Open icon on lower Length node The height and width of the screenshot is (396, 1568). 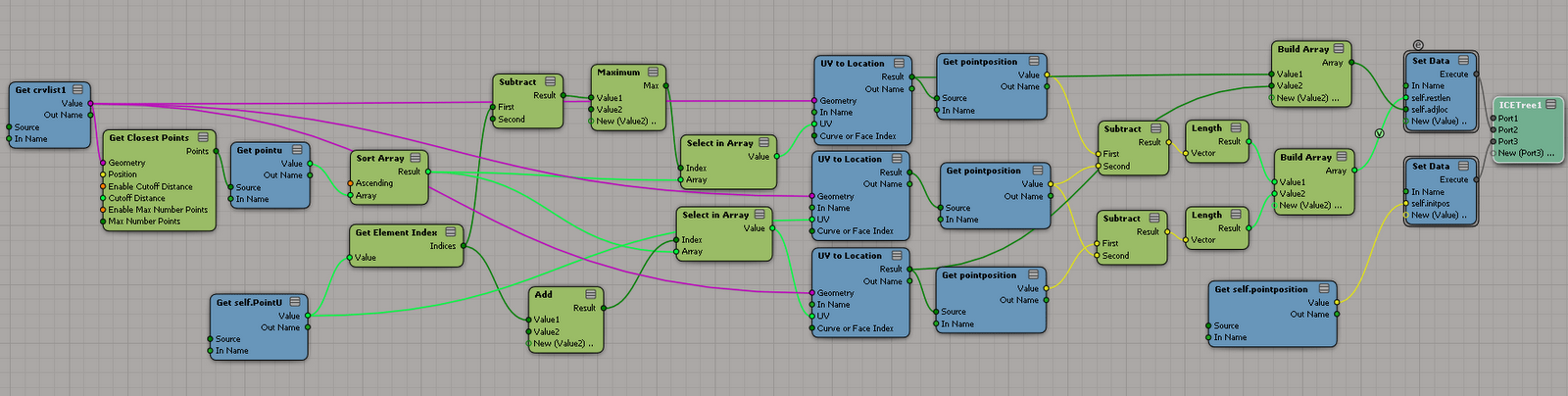pos(1237,214)
